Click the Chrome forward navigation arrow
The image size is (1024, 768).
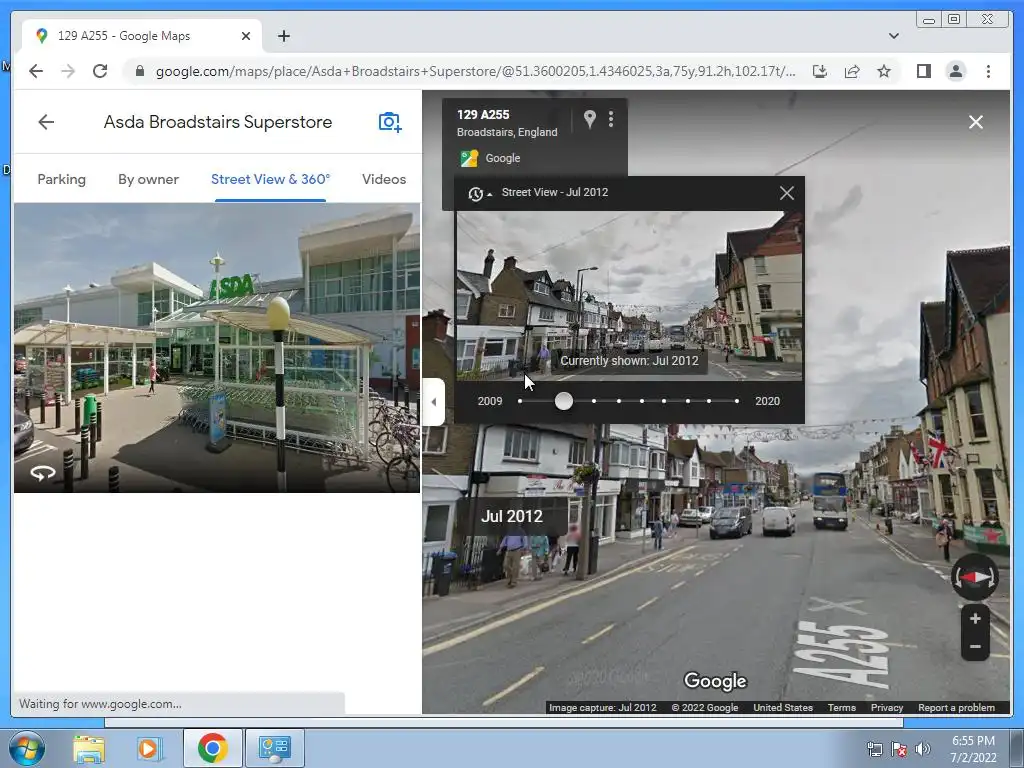point(68,71)
